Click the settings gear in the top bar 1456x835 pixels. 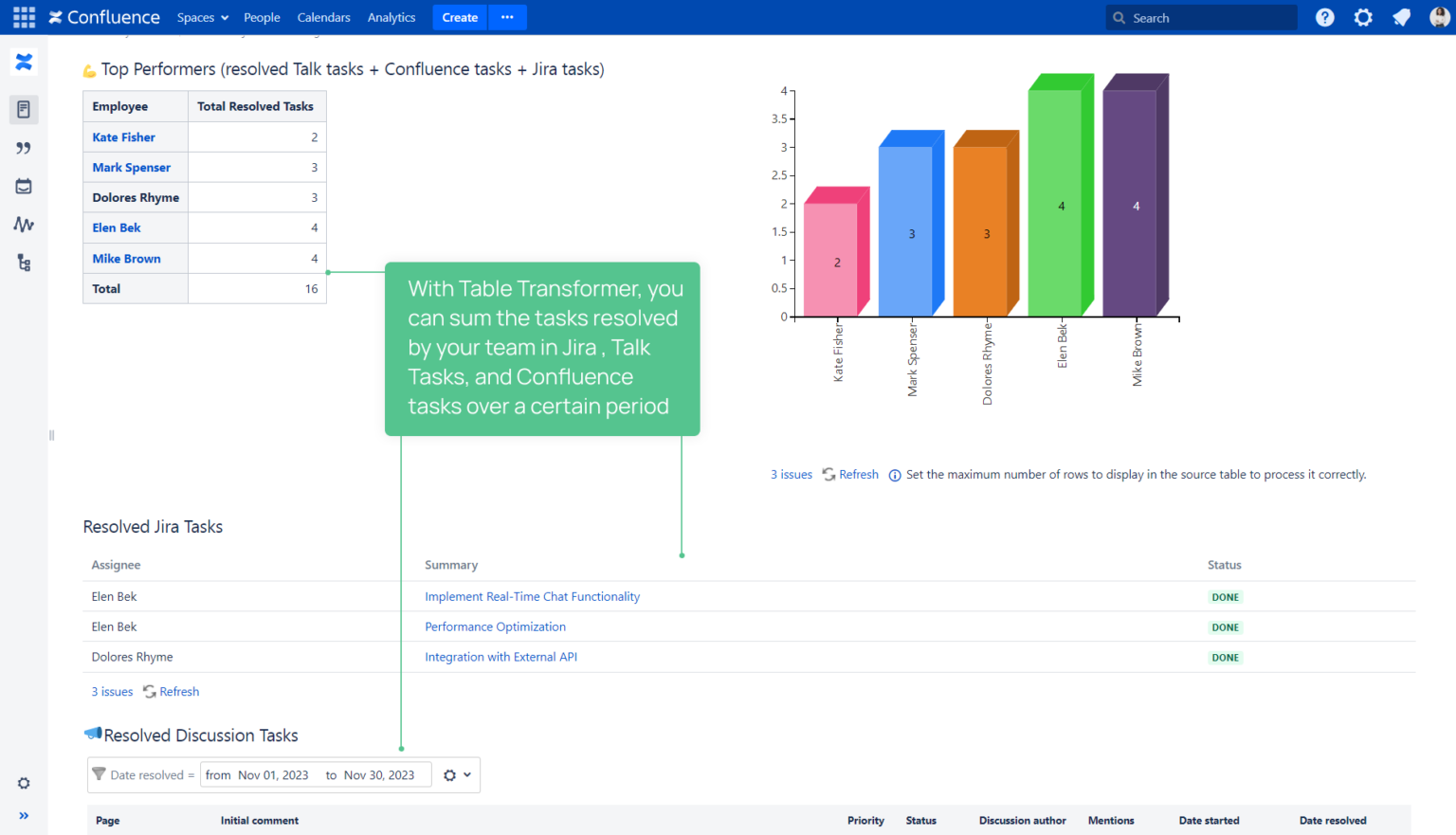(1362, 17)
